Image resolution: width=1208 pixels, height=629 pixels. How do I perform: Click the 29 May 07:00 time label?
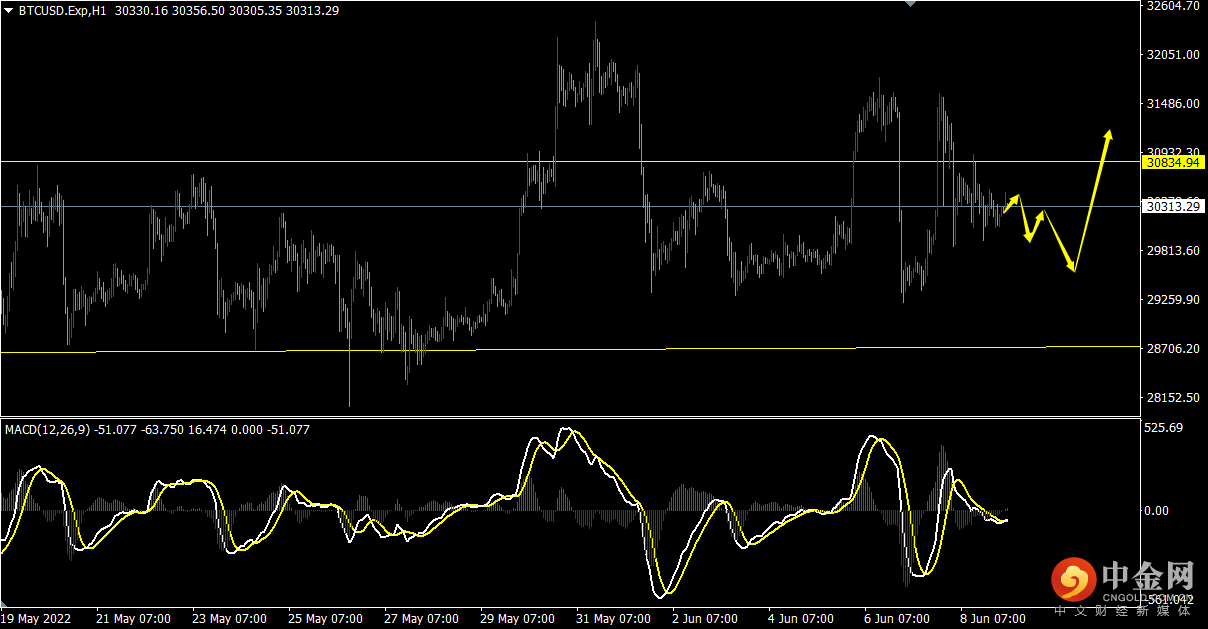click(517, 619)
